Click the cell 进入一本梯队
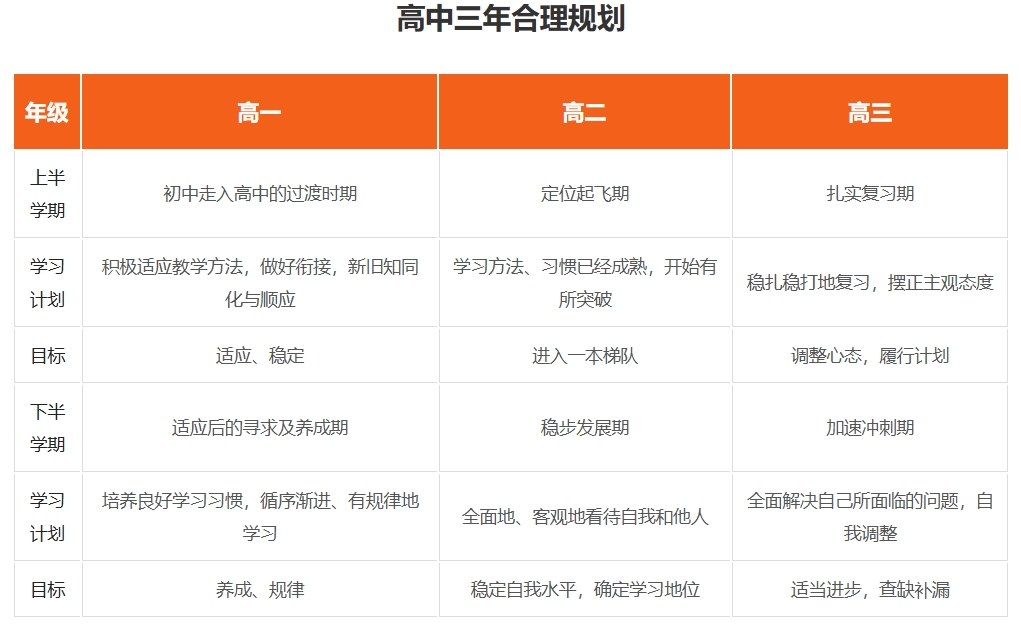The height and width of the screenshot is (628, 1021). click(583, 355)
